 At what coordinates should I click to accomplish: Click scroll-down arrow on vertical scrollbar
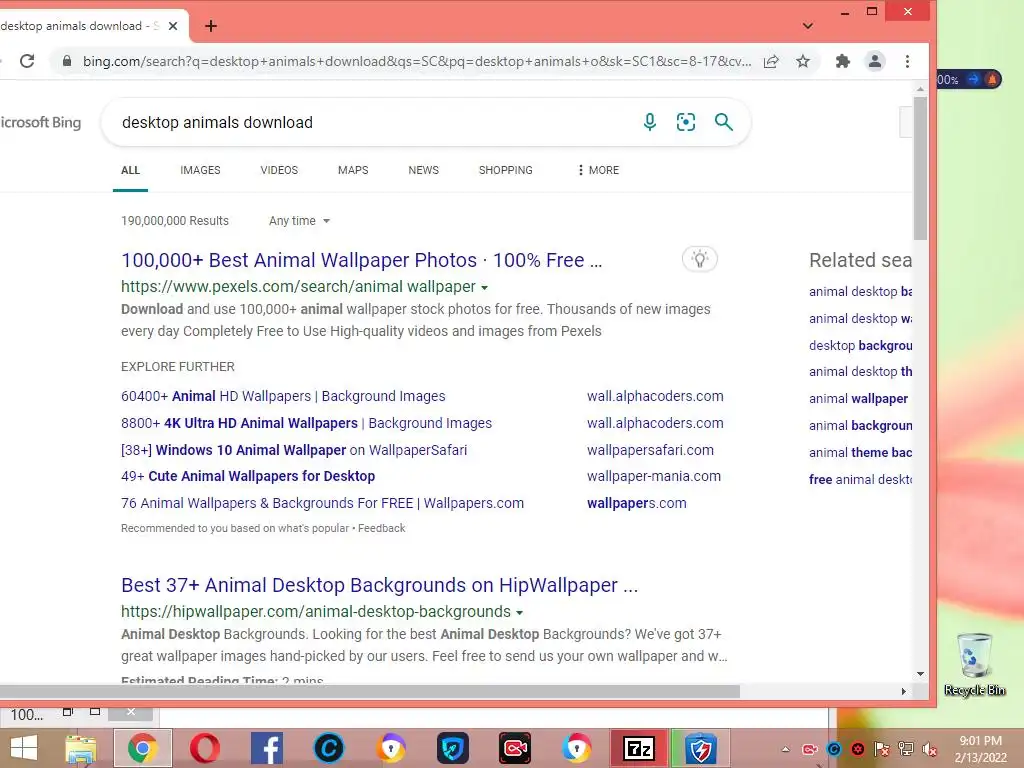920,674
